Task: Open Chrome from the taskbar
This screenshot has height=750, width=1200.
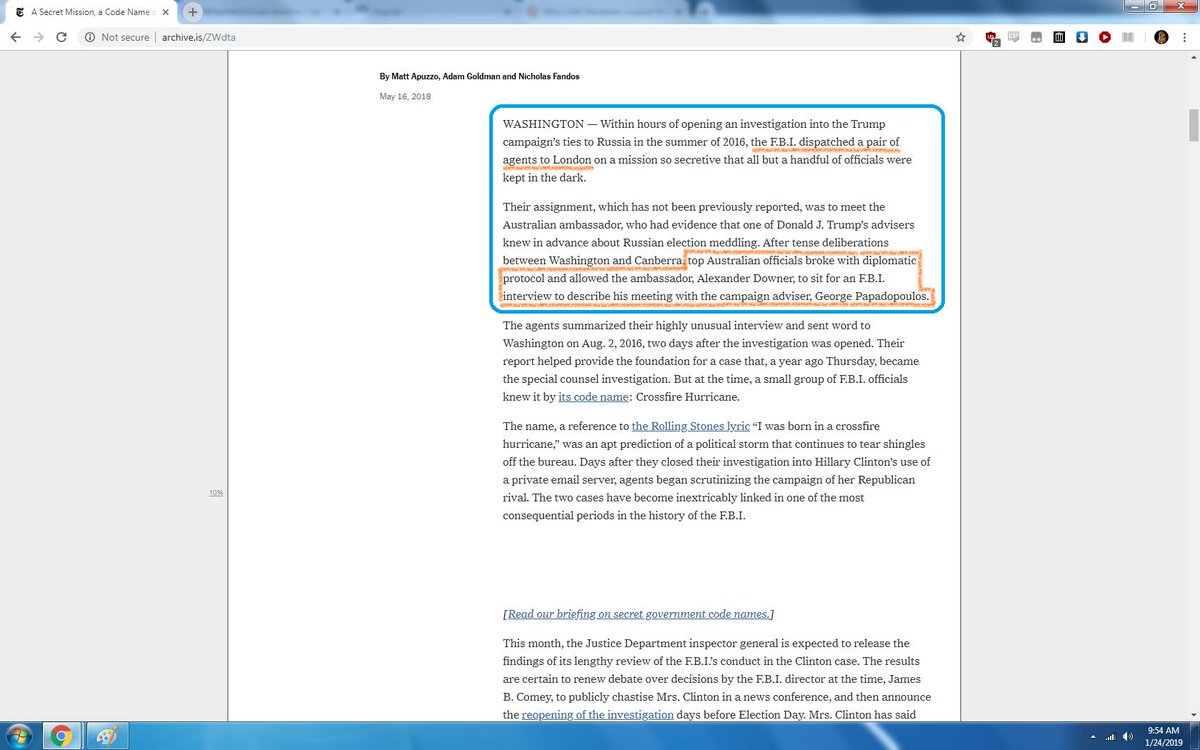Action: pos(60,737)
